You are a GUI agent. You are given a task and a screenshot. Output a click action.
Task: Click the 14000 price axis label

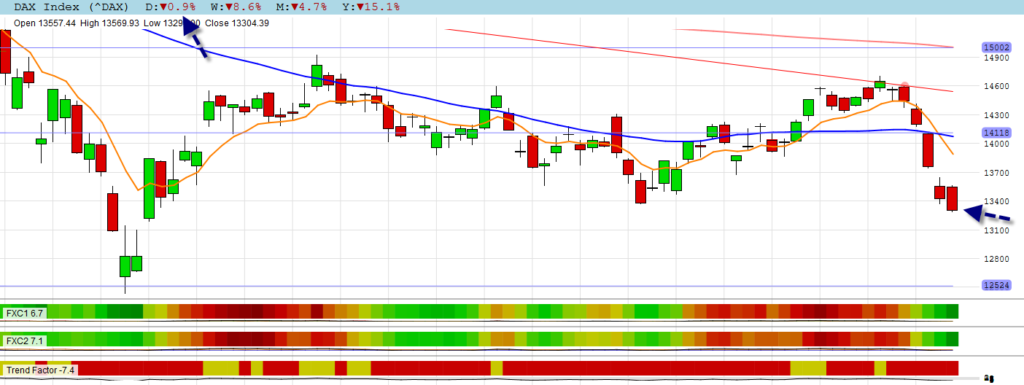(x=997, y=144)
